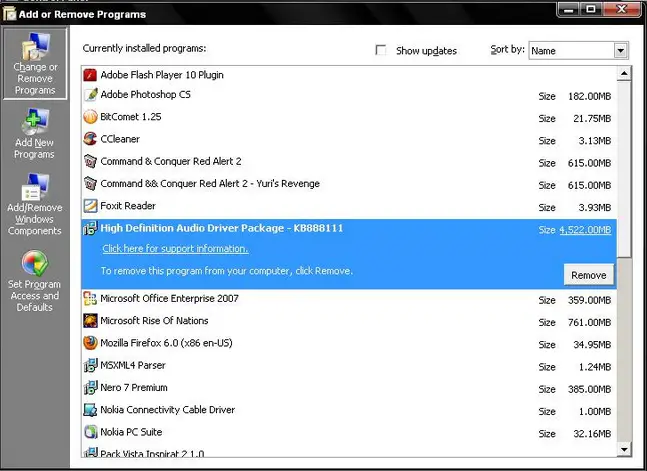The width and height of the screenshot is (647, 471).
Task: Click the 182.00MB size value
Action: tap(589, 97)
